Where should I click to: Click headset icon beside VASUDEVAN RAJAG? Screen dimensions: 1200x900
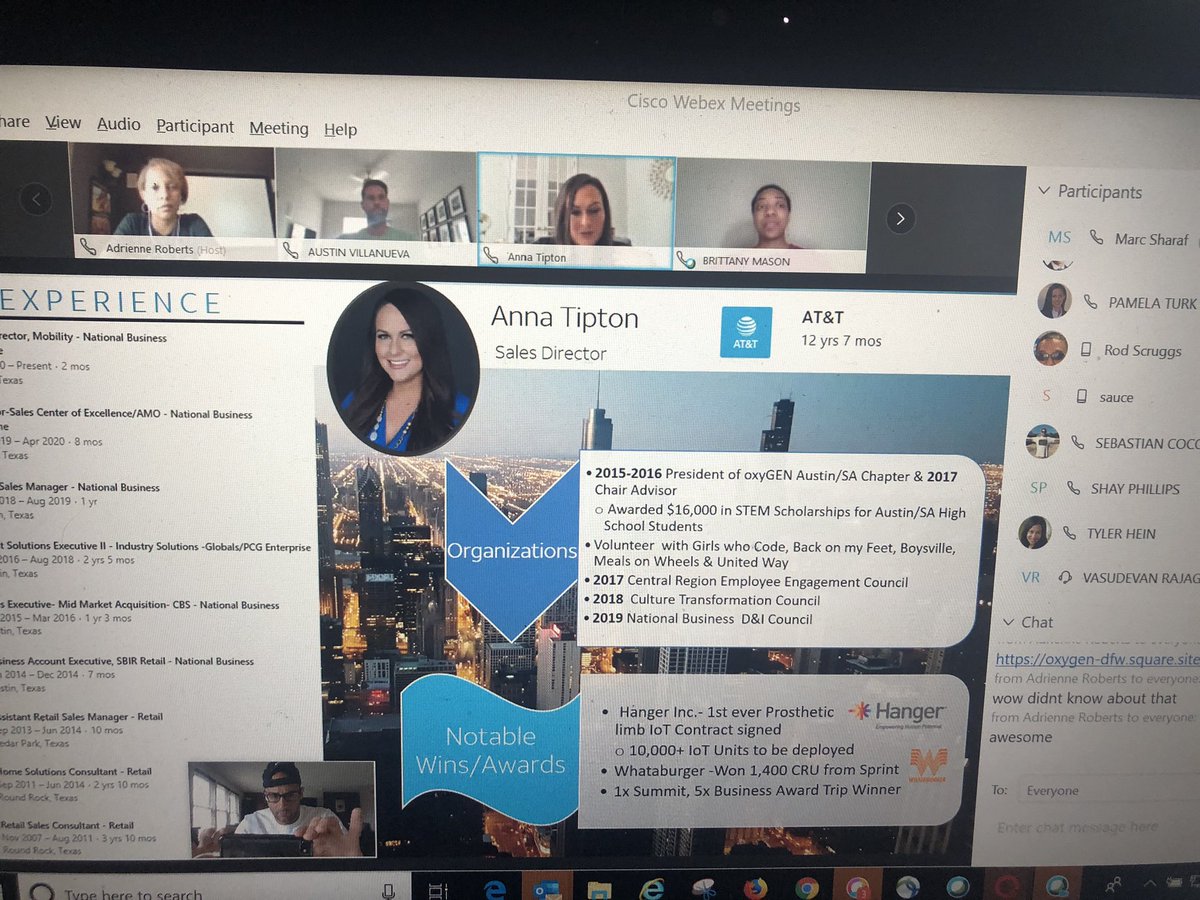(x=1065, y=577)
